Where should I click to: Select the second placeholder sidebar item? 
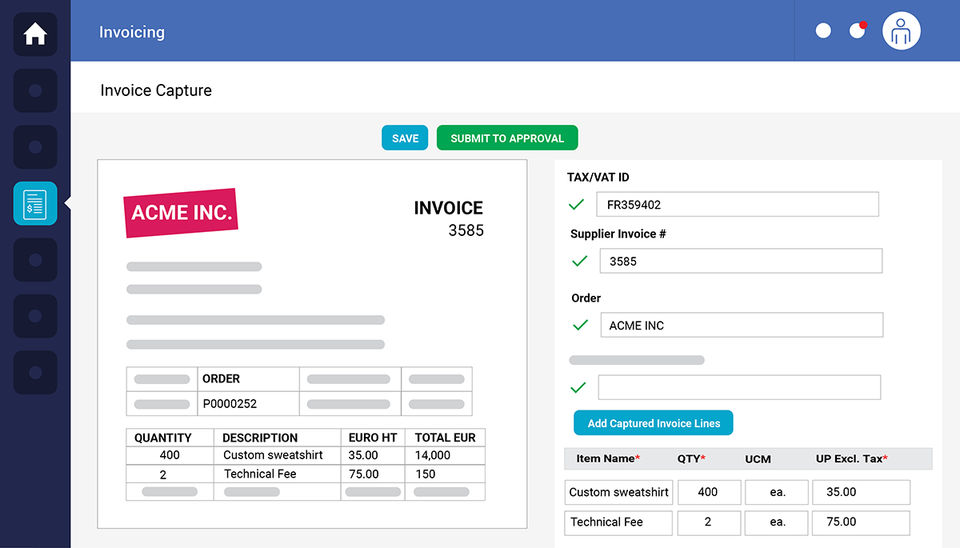(x=35, y=147)
